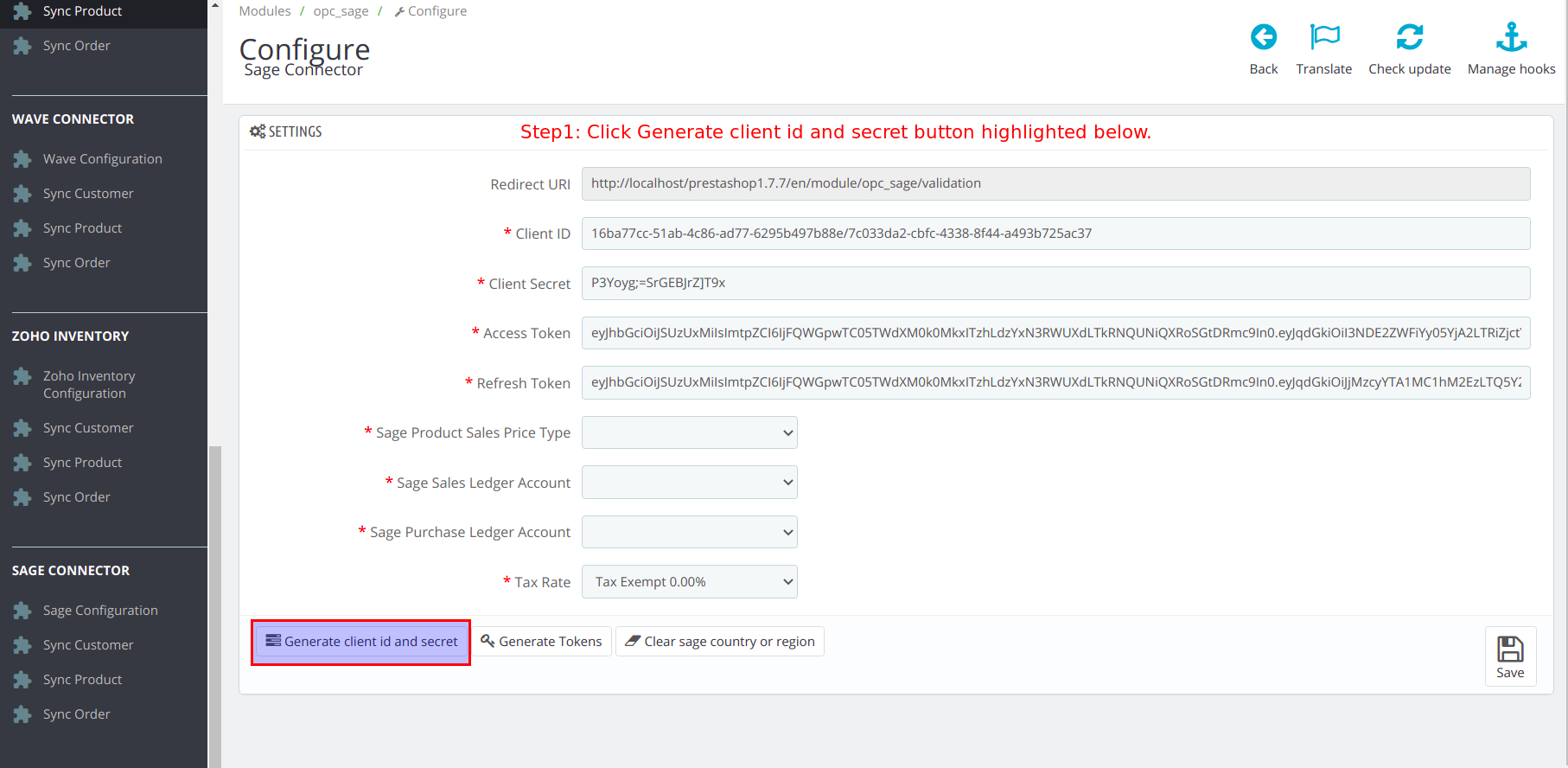Click puzzle icon next to Wave Sync Customer

[22, 194]
